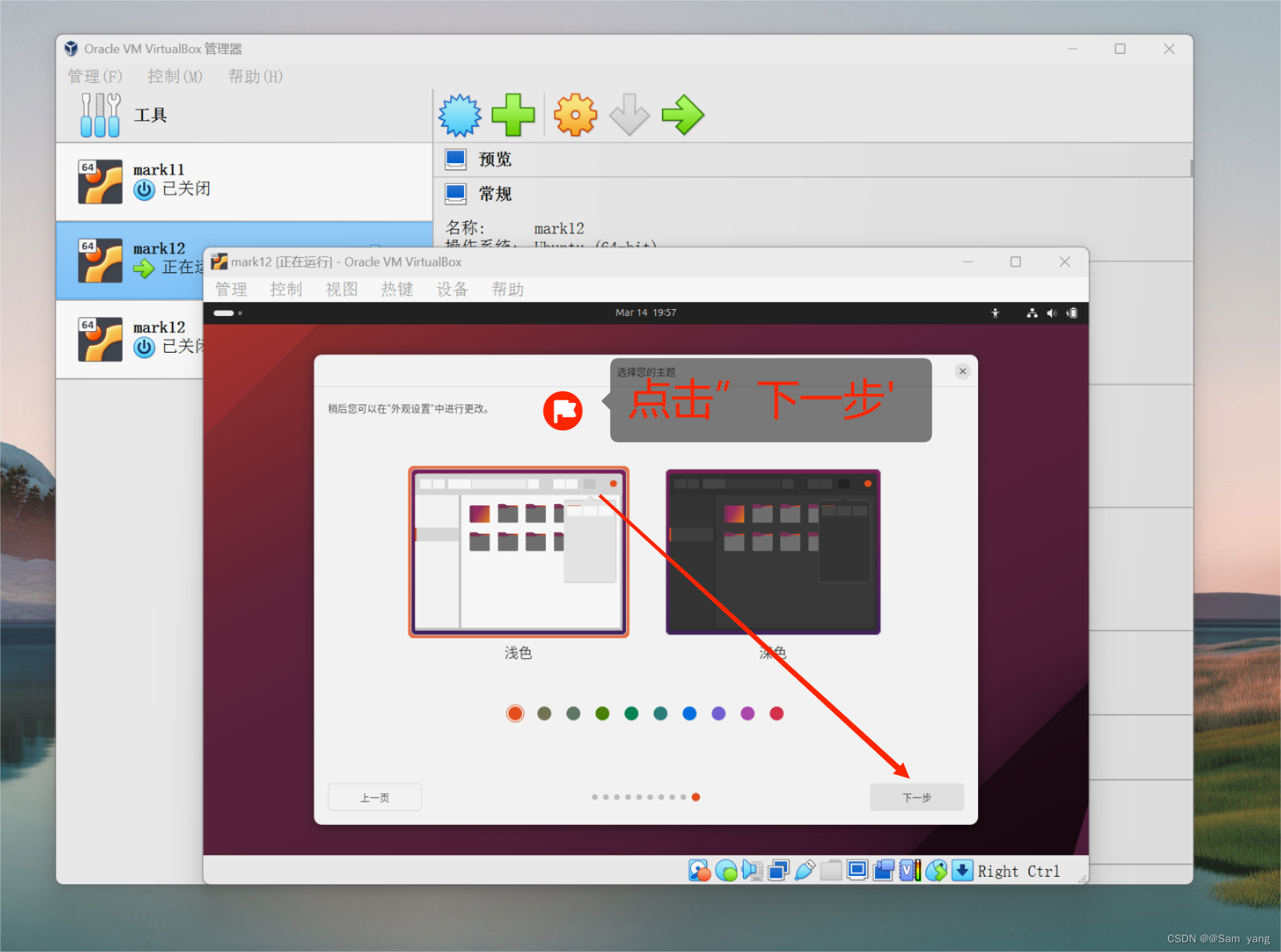Select the teal accent color
1281x952 pixels.
pos(661,713)
